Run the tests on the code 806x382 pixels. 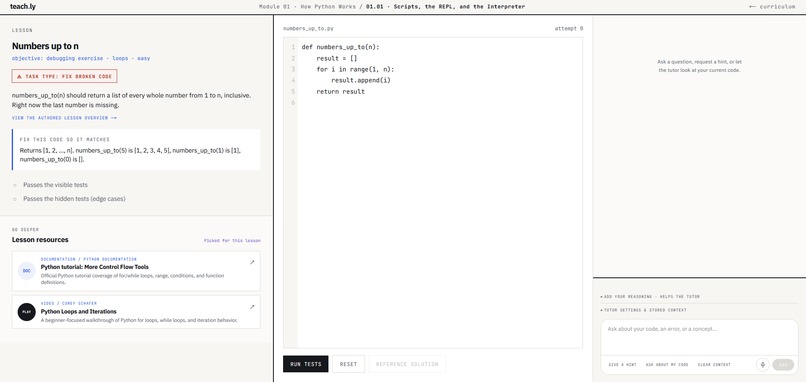coord(305,364)
